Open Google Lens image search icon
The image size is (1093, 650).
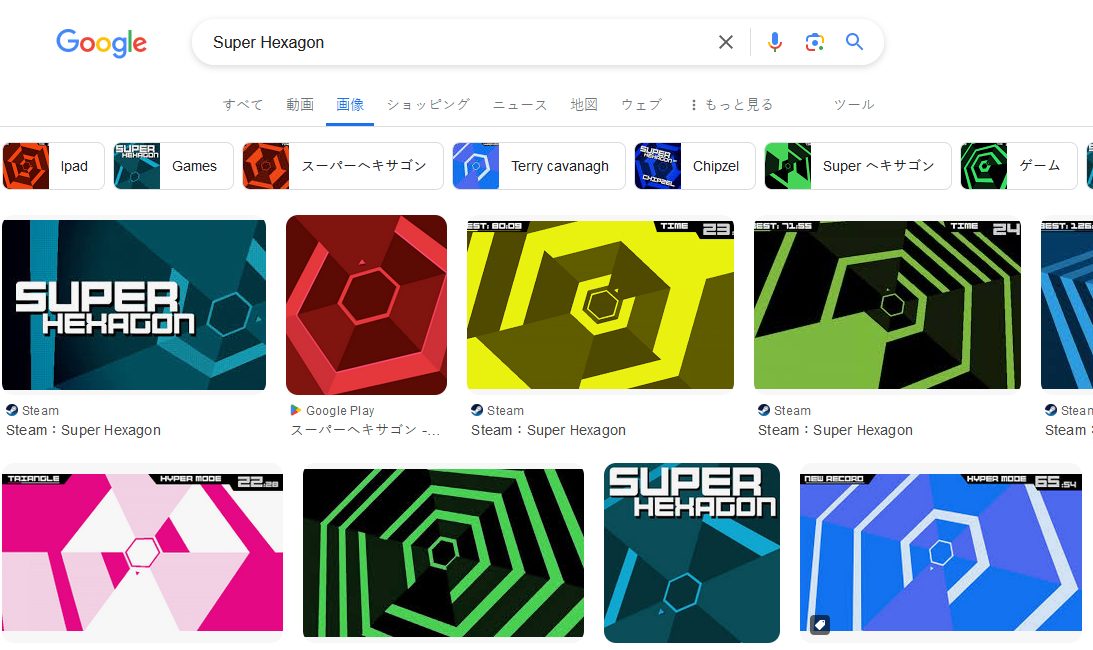pyautogui.click(x=814, y=43)
